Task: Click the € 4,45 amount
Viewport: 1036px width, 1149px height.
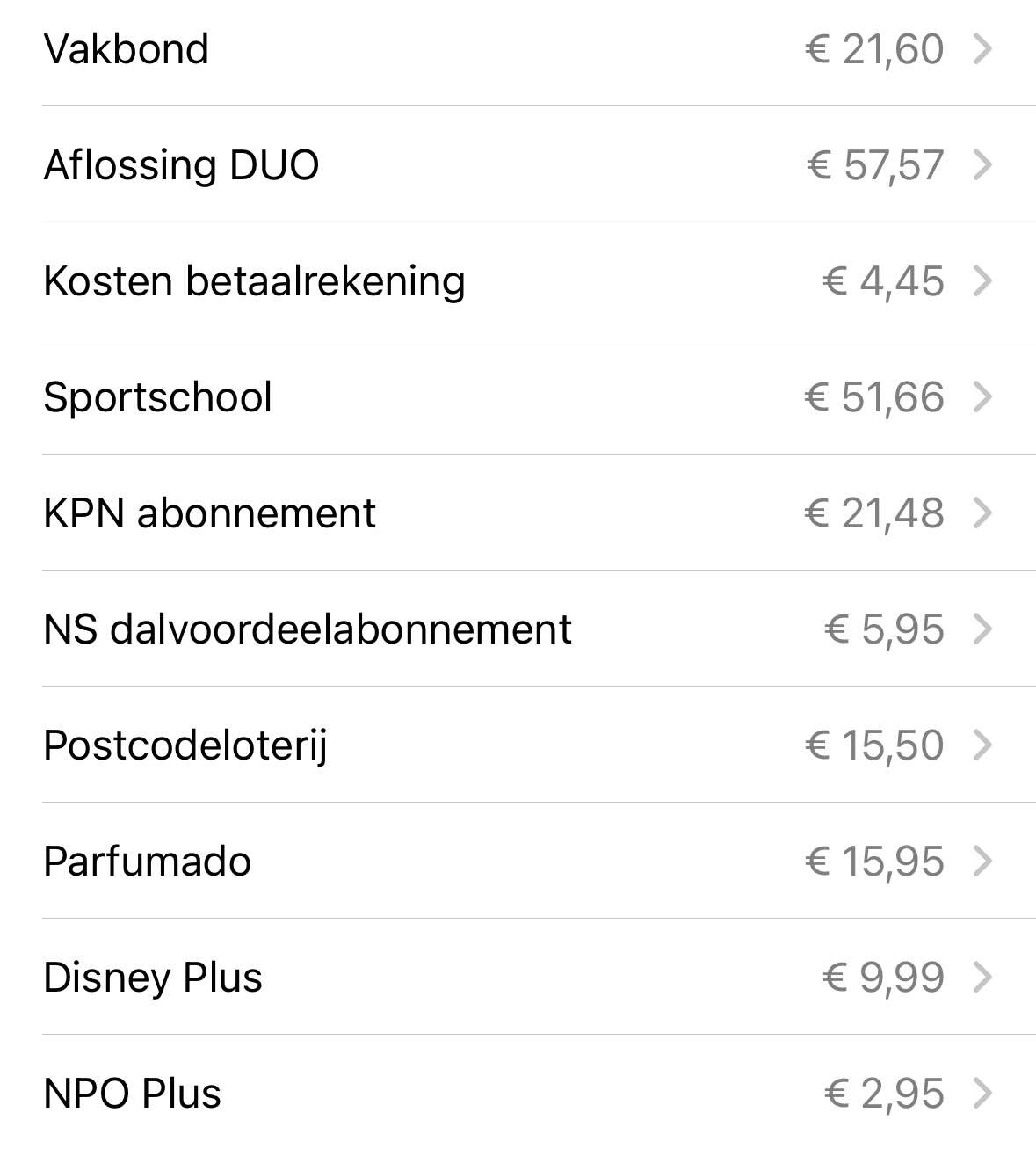Action: tap(883, 282)
